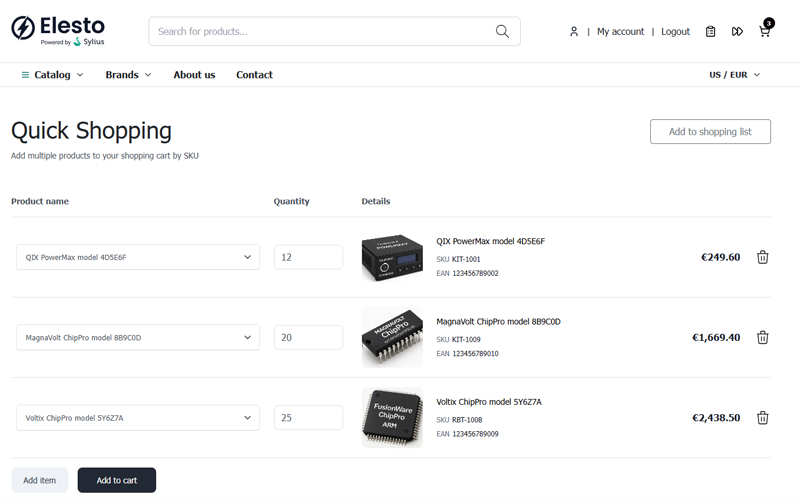Image resolution: width=800 pixels, height=503 pixels.
Task: Click the quick shopping fast-forward icon
Action: [x=737, y=32]
